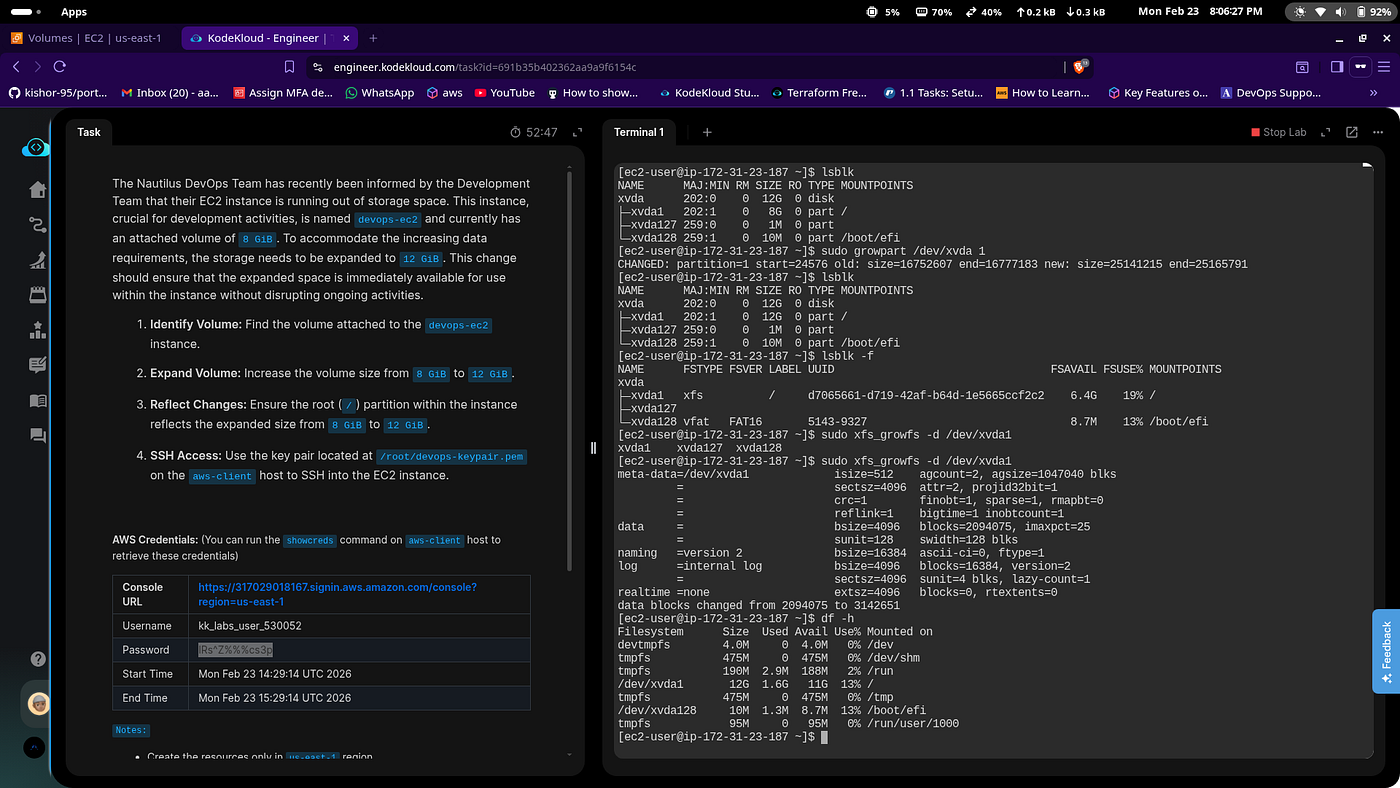This screenshot has height=788, width=1400.
Task: Open the kishor-95/port... GitHub bookmark
Action: click(x=58, y=93)
